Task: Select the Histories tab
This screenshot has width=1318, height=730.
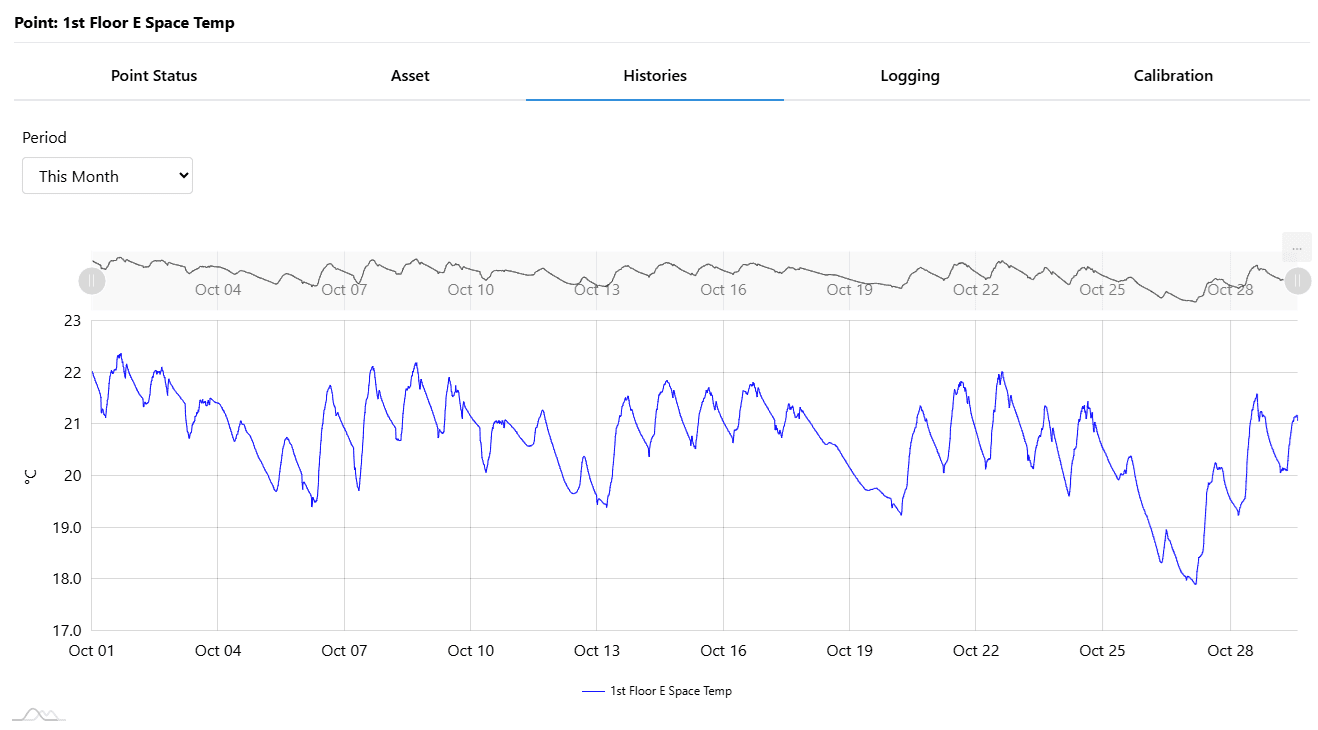Action: coord(655,76)
